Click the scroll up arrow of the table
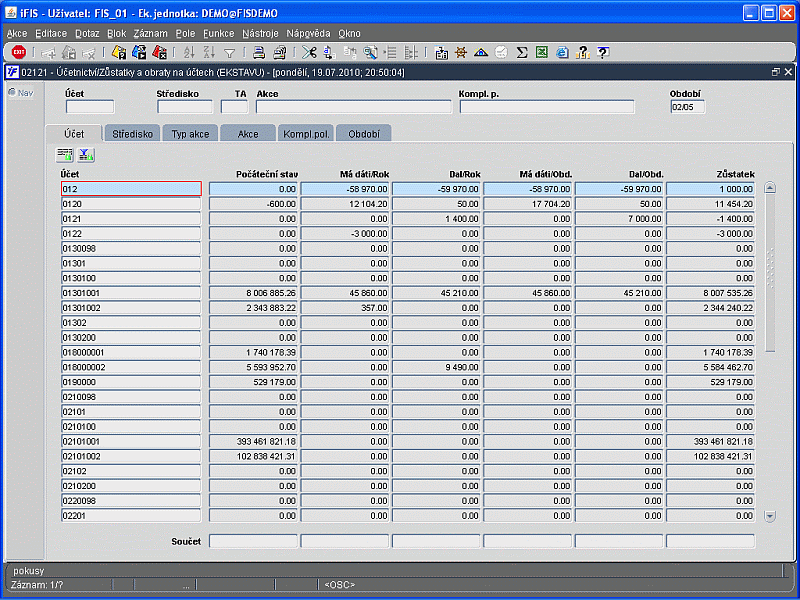The height and width of the screenshot is (600, 800). click(x=770, y=188)
